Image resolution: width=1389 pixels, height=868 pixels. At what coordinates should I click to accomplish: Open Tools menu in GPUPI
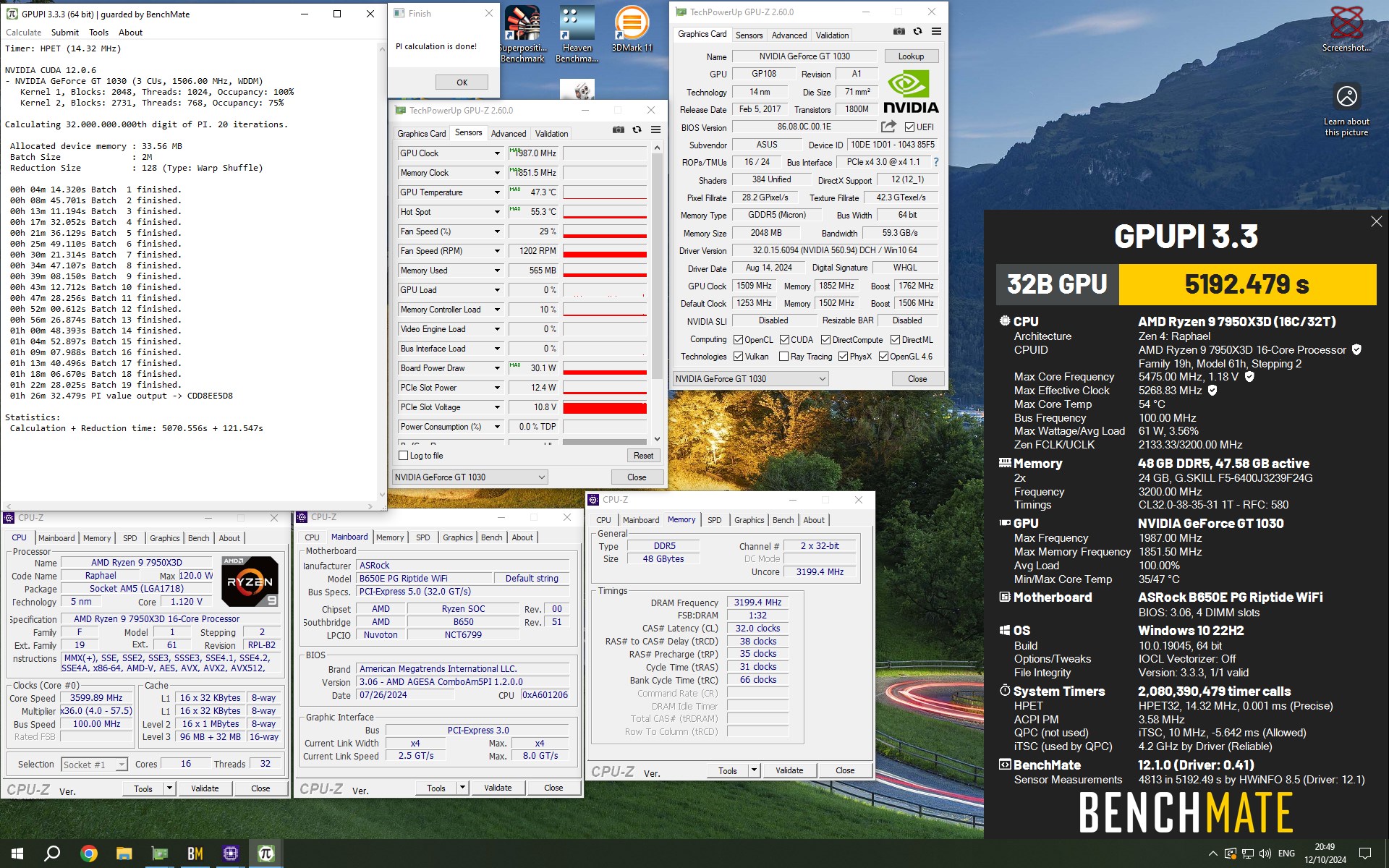point(99,33)
